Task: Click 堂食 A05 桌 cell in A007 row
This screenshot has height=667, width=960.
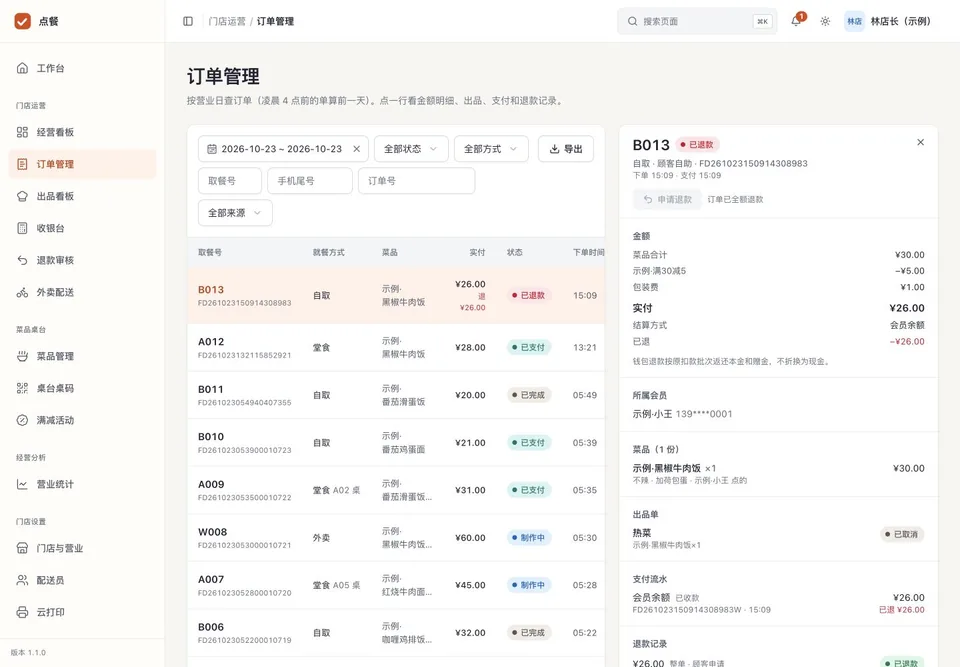Action: click(x=336, y=585)
